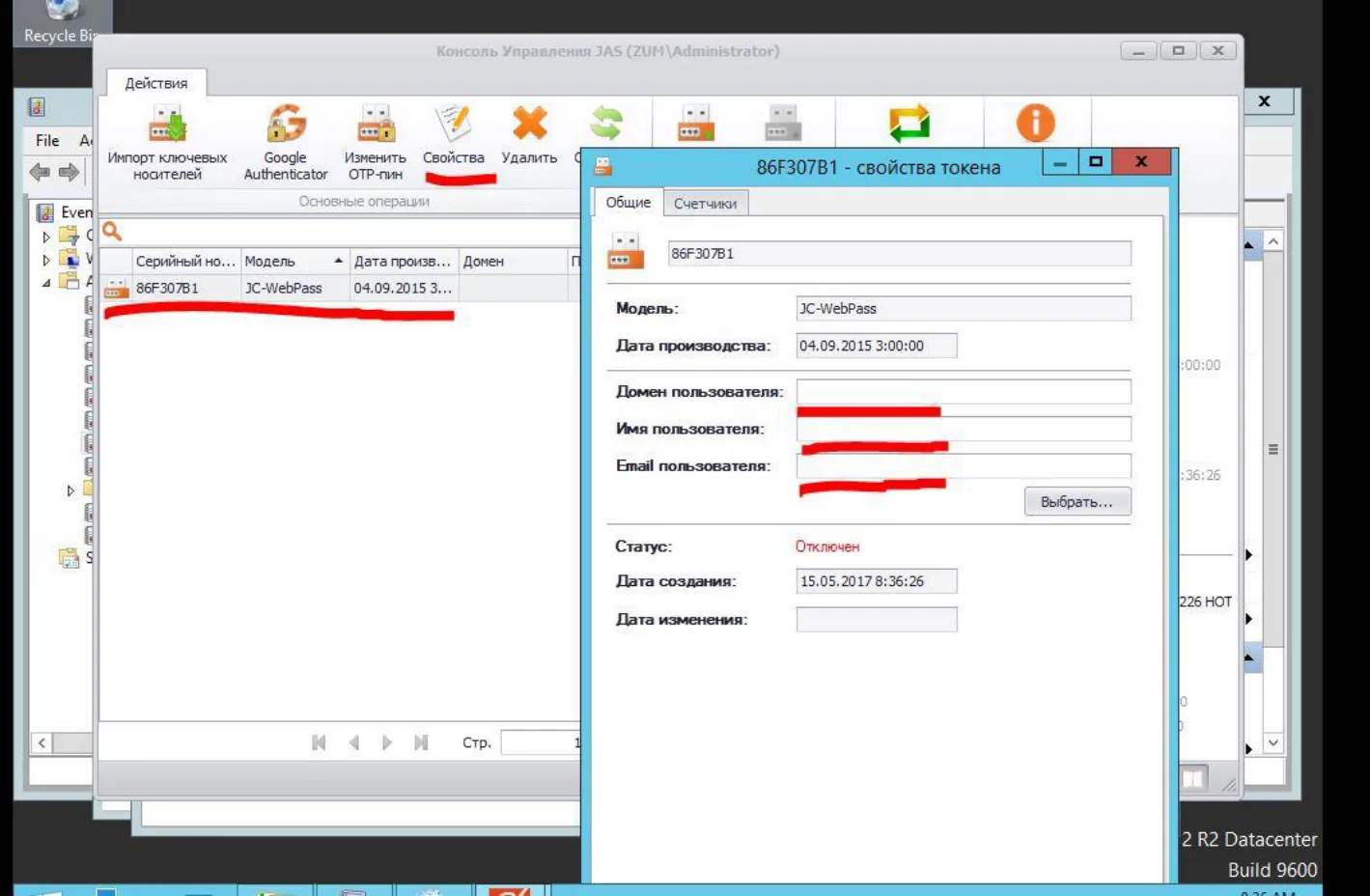Click the Удалить red cross icon
Image resolution: width=1370 pixels, height=896 pixels.
(529, 123)
